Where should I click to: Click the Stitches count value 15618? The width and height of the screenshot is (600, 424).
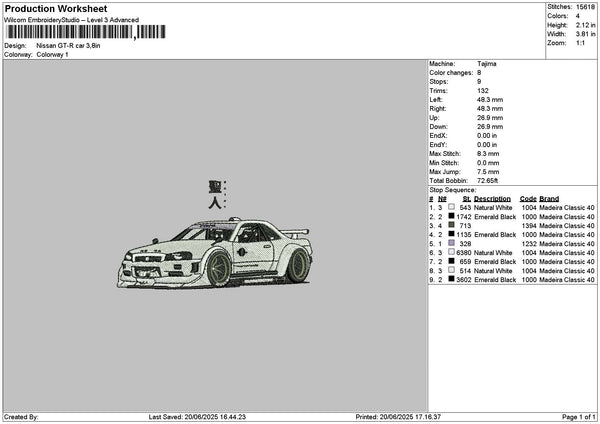click(585, 7)
